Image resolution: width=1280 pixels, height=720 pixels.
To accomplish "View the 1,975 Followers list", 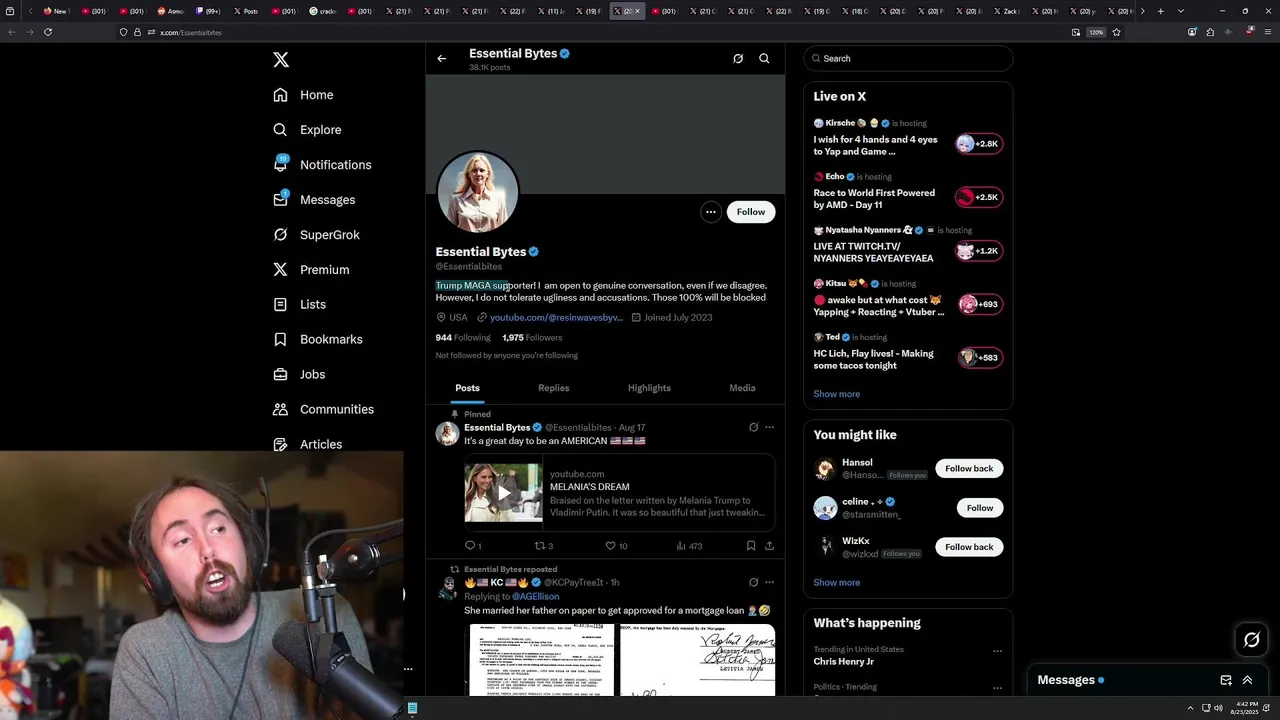I will pos(532,338).
